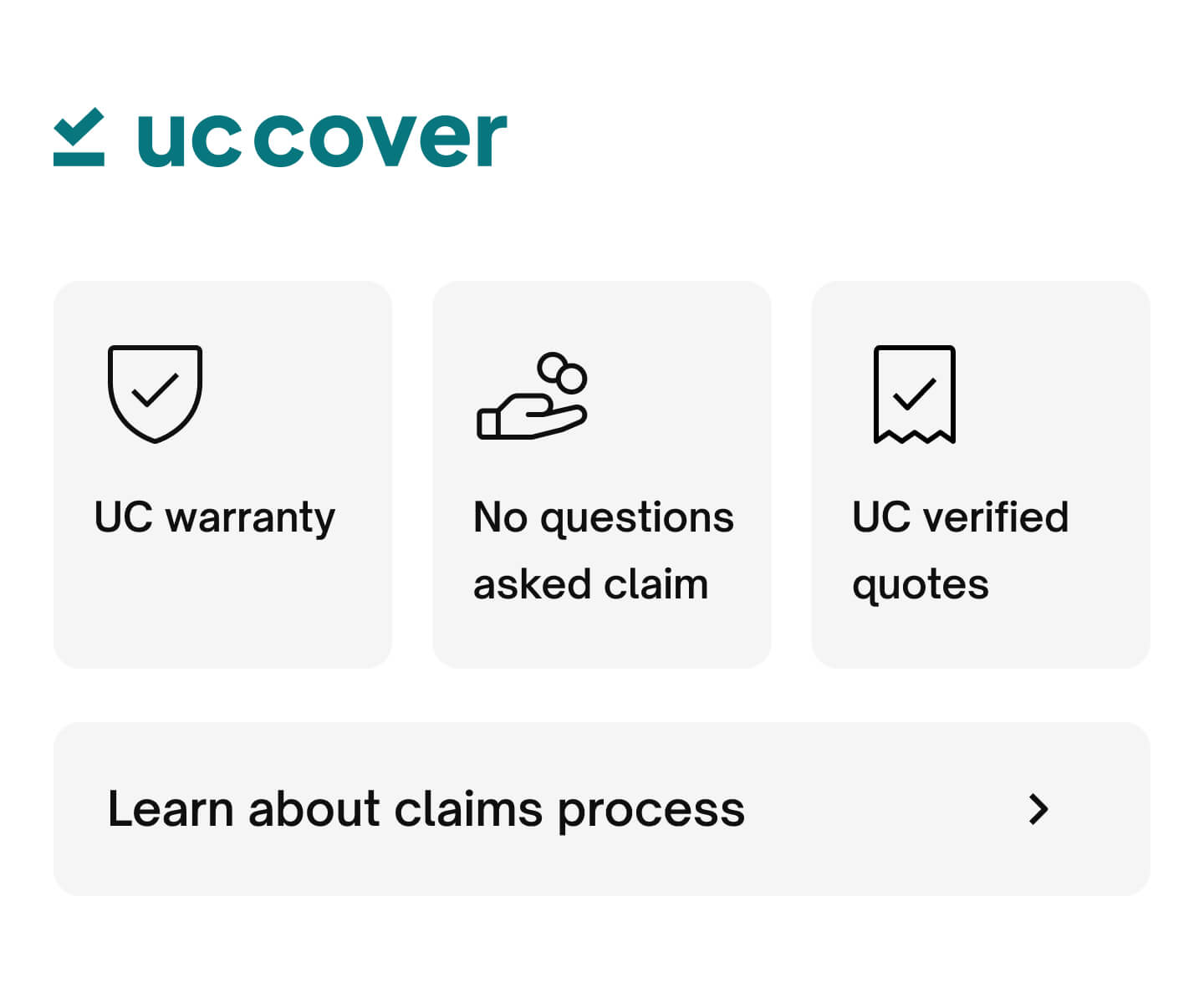The width and height of the screenshot is (1204, 1003).
Task: Click the checkmark inside the shield
Action: [x=155, y=389]
